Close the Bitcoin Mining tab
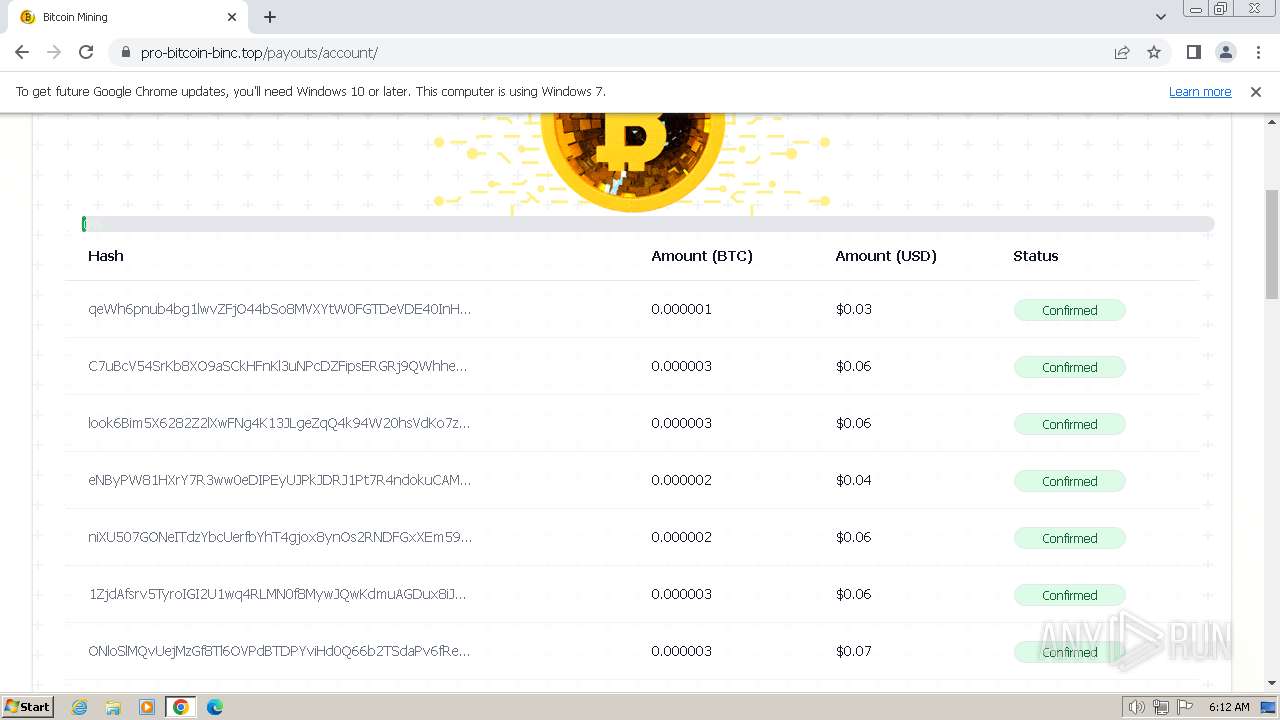The height and width of the screenshot is (720, 1280). click(x=232, y=17)
